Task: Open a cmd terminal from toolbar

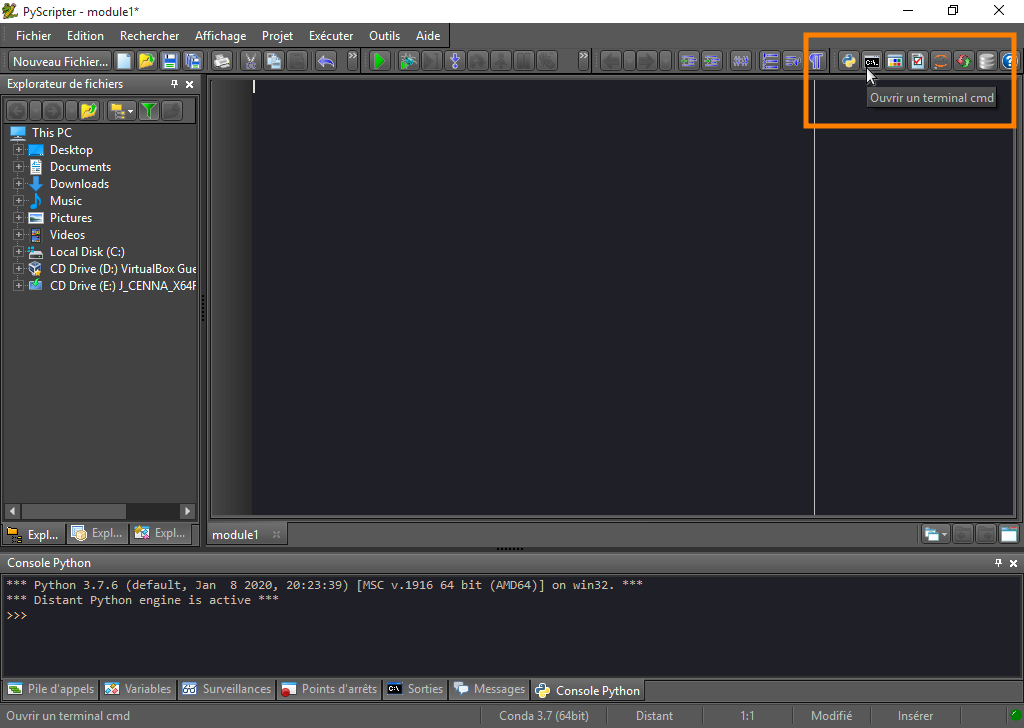Action: (x=872, y=61)
